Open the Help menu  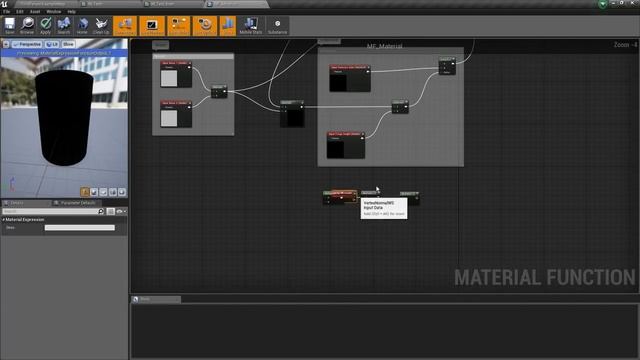point(71,11)
